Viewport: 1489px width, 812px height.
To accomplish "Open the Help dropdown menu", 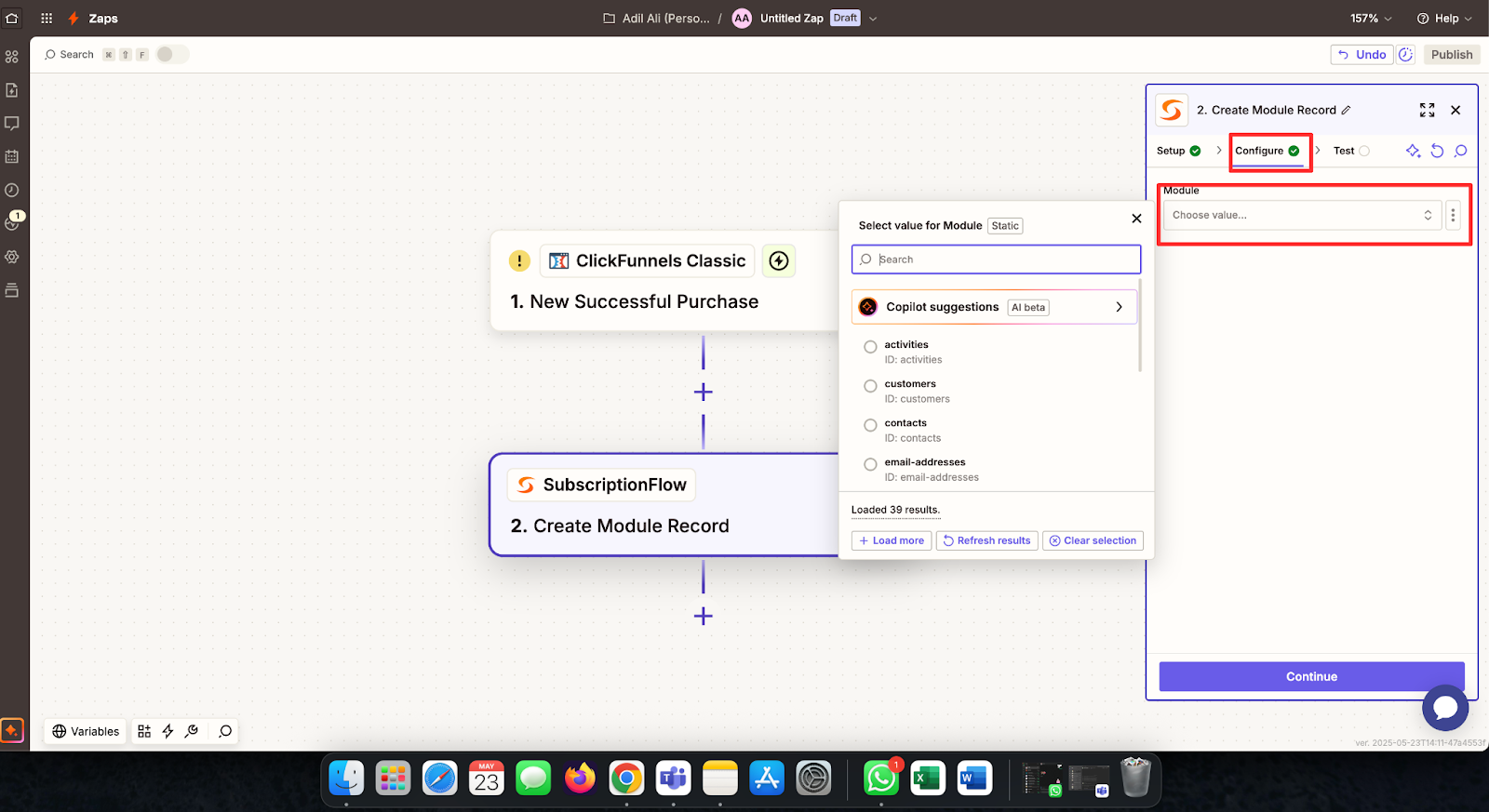I will pos(1444,19).
